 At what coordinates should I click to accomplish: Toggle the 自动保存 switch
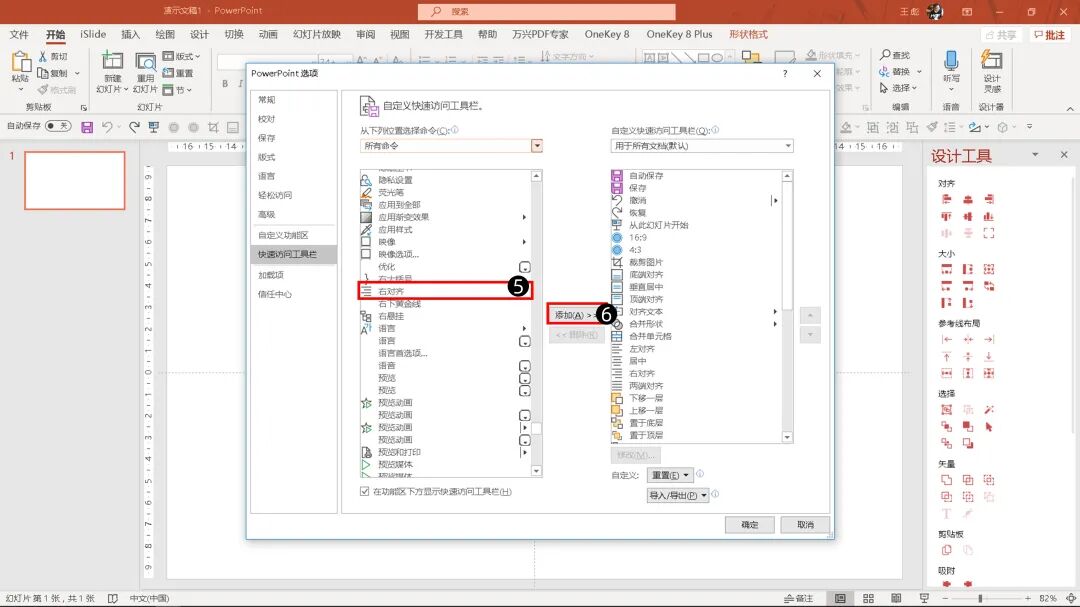(59, 126)
